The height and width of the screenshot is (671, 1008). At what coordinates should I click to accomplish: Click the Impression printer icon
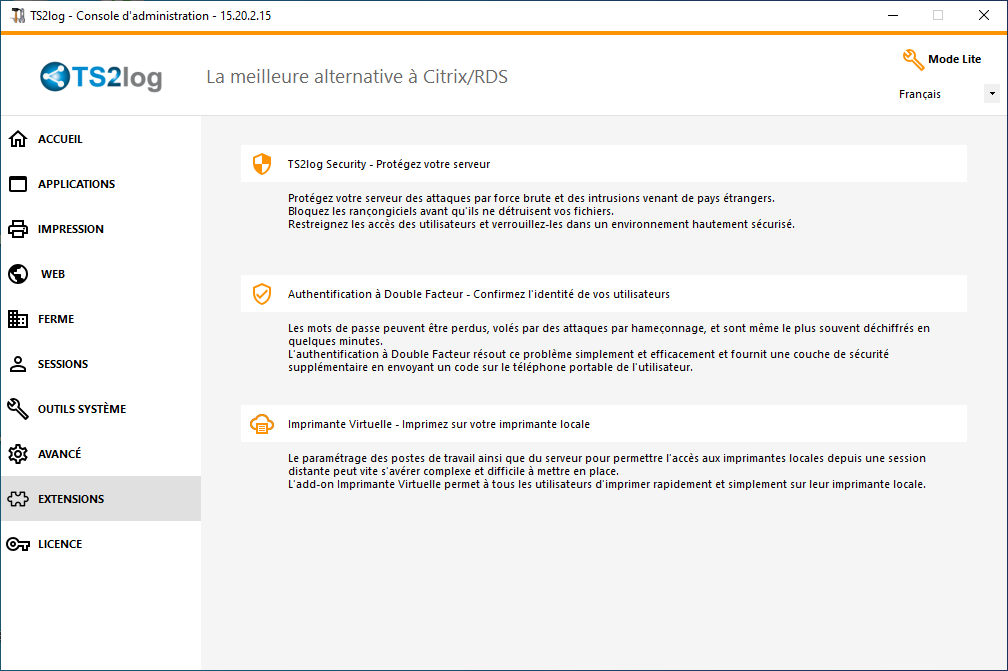pos(18,229)
